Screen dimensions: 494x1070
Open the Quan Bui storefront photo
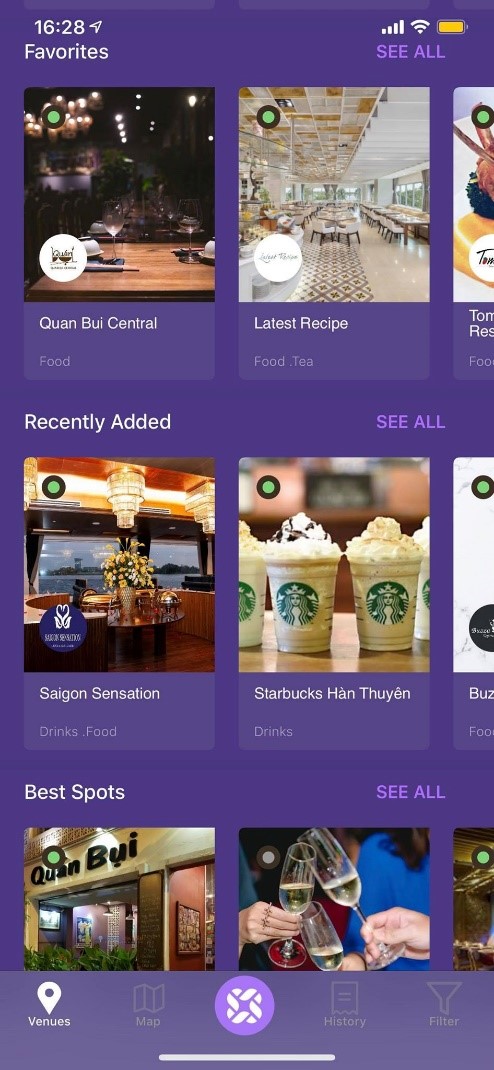(x=119, y=899)
